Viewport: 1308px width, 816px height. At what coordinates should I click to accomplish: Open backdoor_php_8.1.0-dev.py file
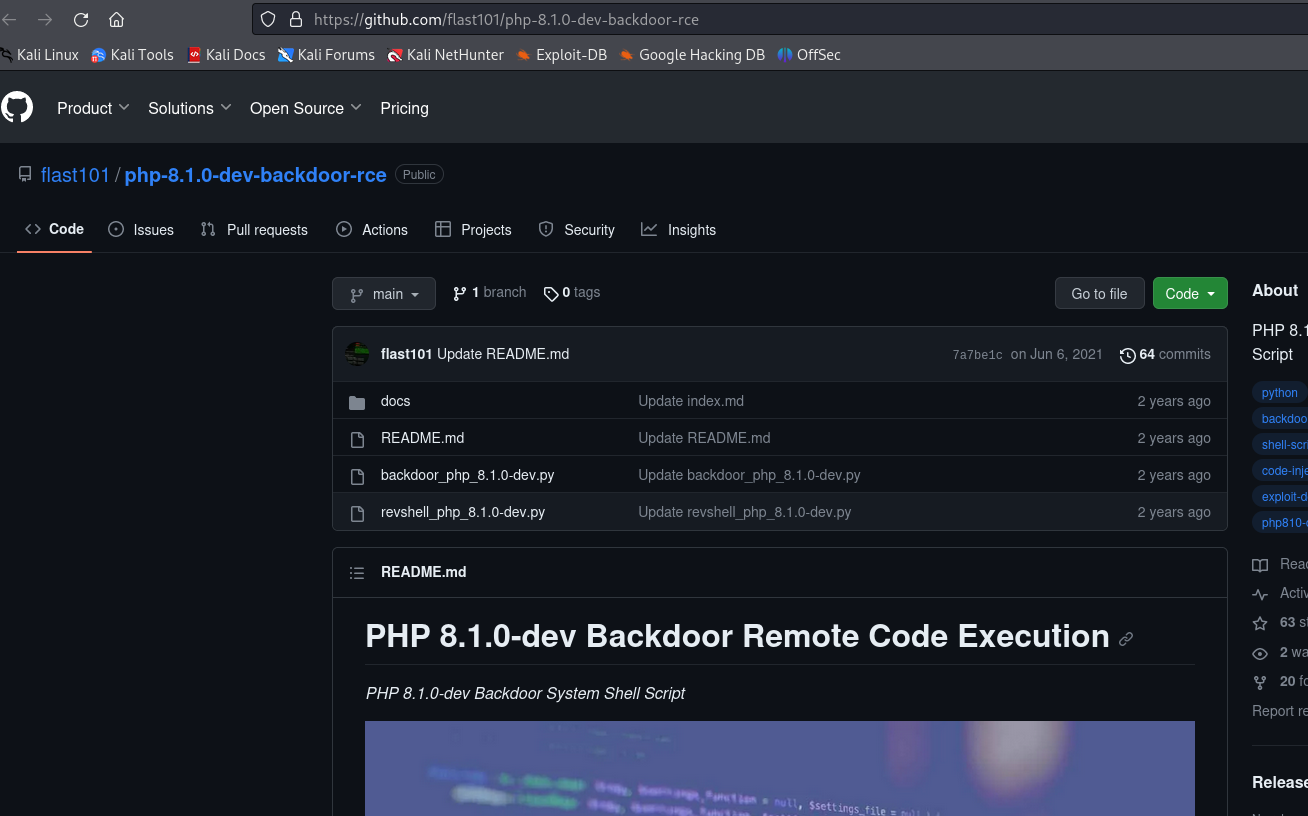[467, 475]
